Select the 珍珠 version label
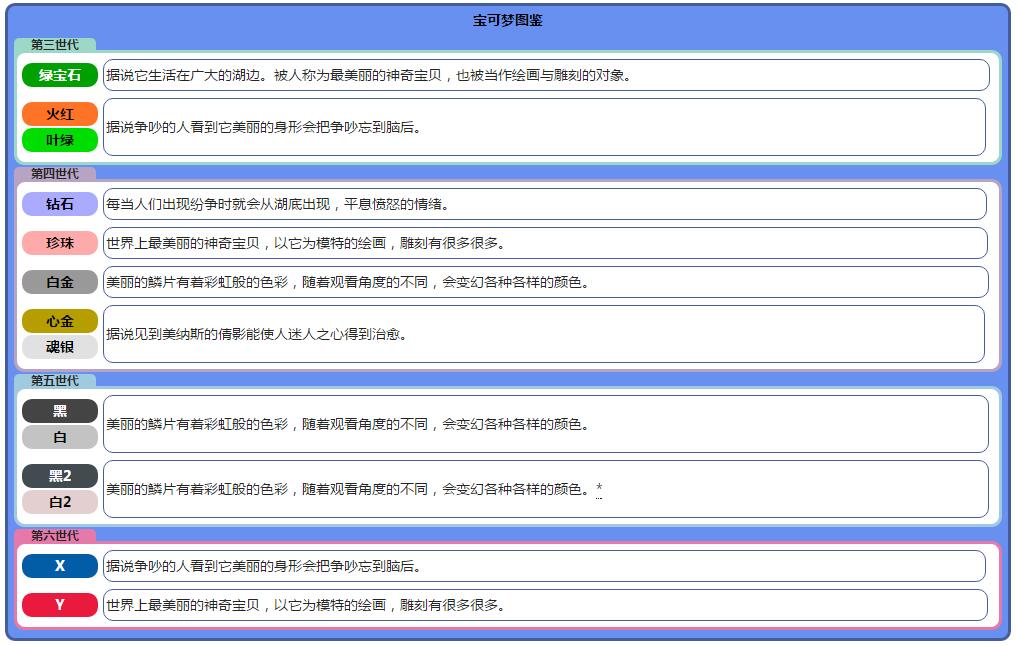The height and width of the screenshot is (645, 1018). tap(60, 243)
